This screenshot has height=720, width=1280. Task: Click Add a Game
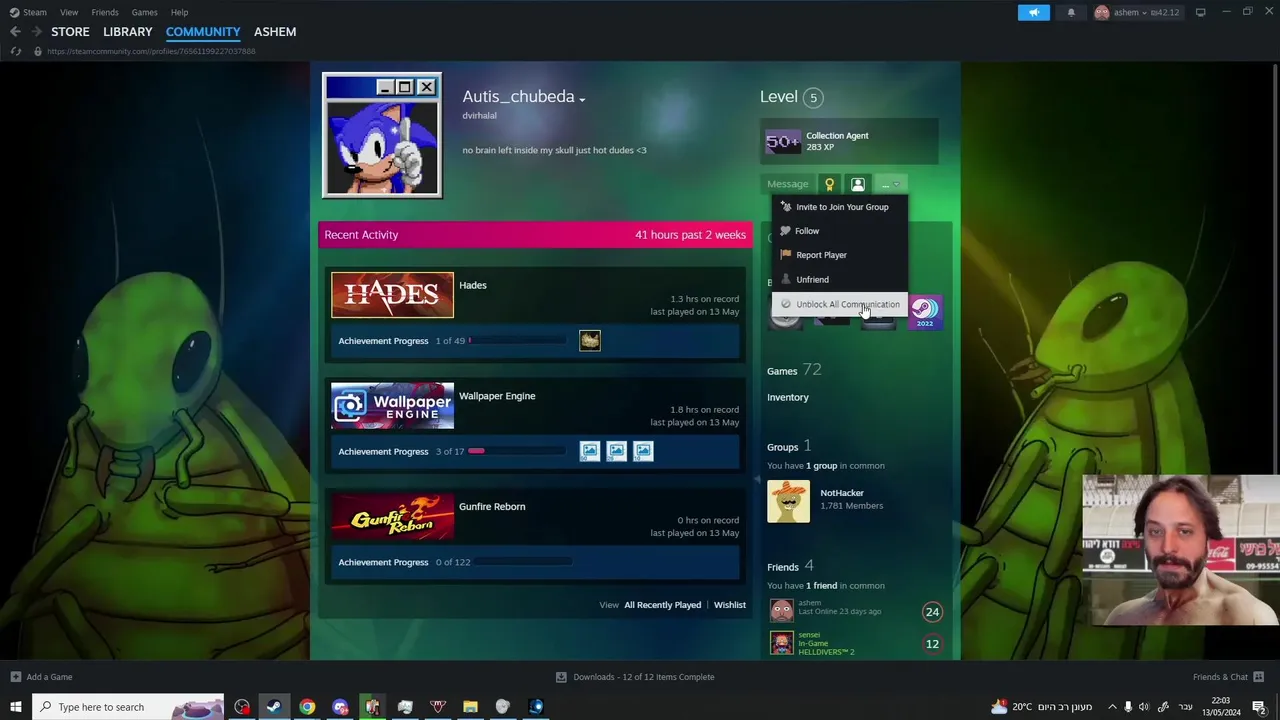(x=41, y=677)
